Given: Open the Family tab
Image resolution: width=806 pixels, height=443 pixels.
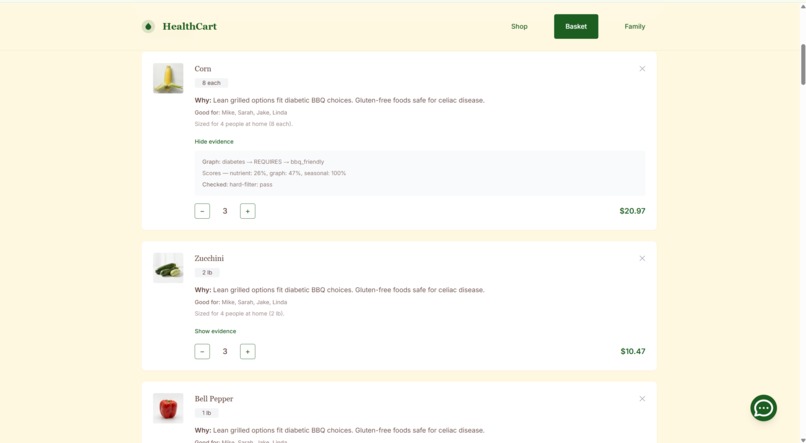Looking at the screenshot, I should [634, 26].
